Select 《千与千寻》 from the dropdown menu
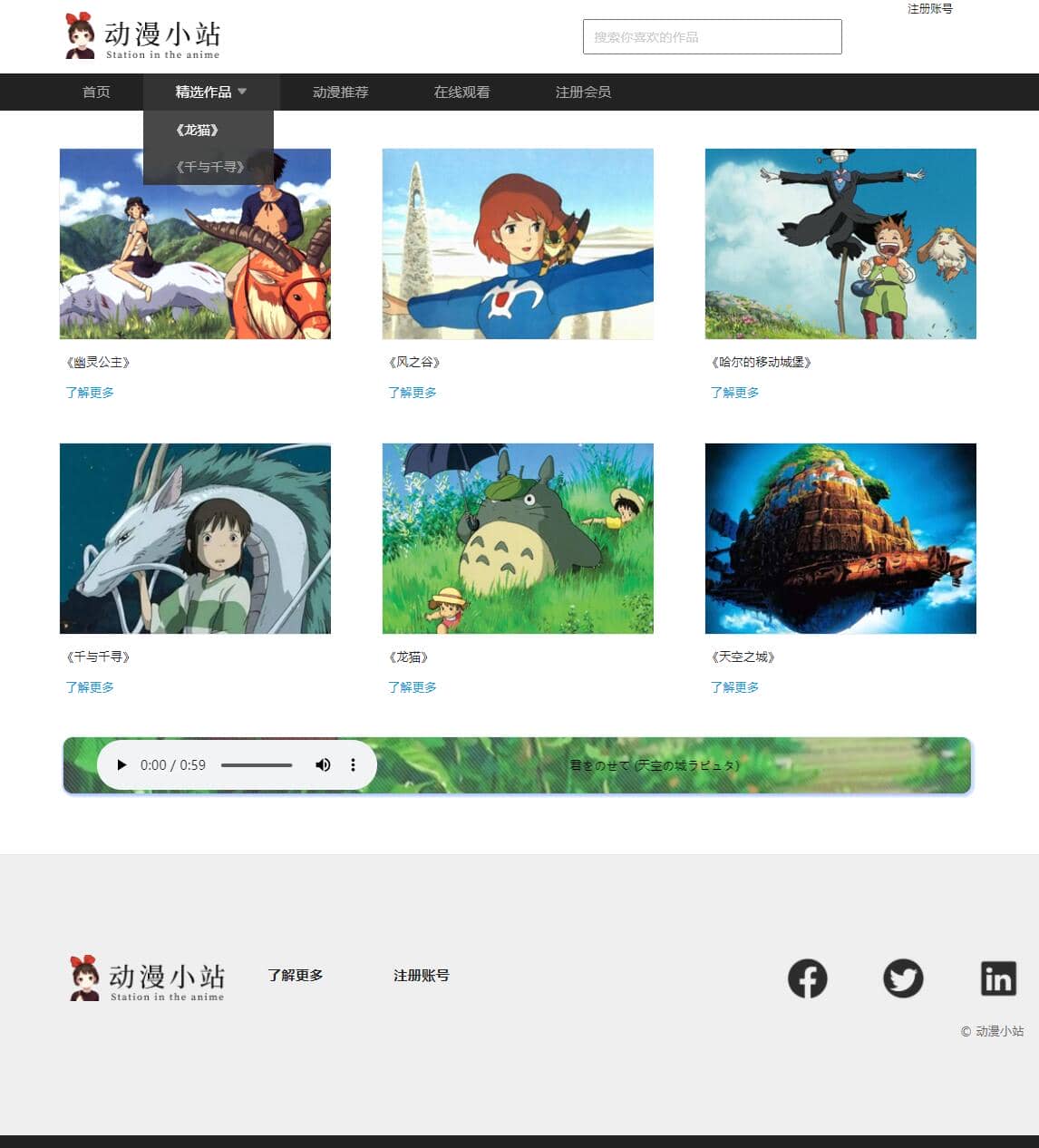The height and width of the screenshot is (1148, 1039). click(x=209, y=167)
